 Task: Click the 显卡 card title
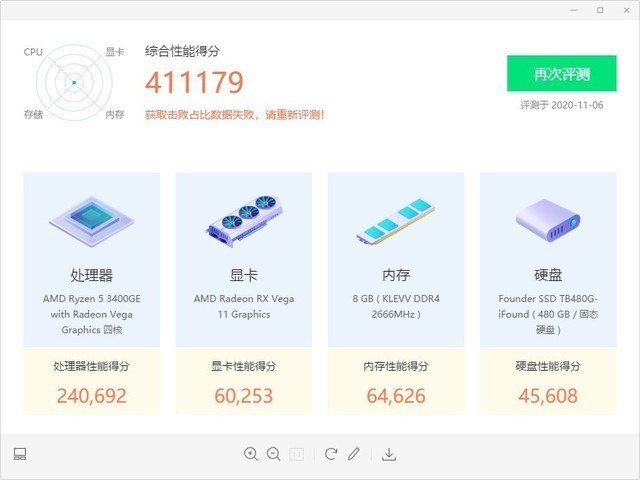click(244, 275)
